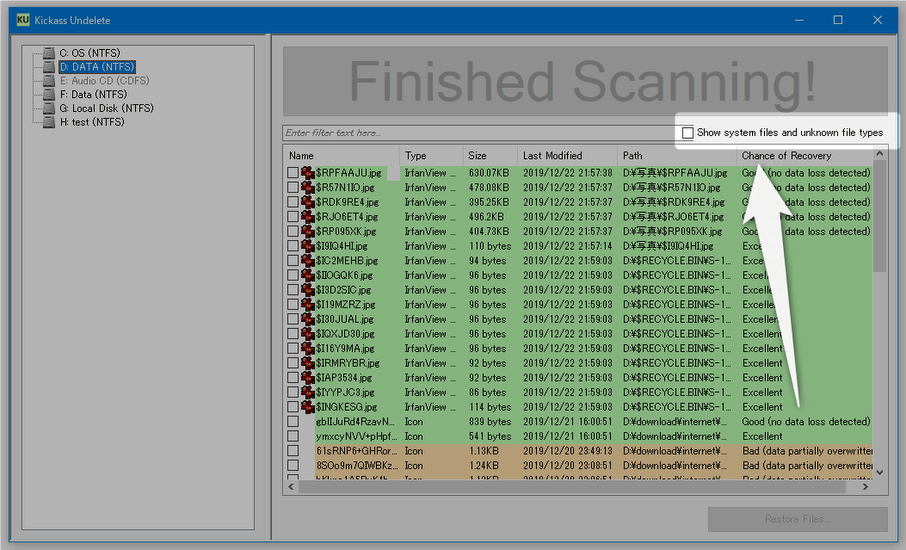This screenshot has height=550, width=906.
Task: Click the Kickass Undelete KU title bar icon
Action: pyautogui.click(x=23, y=20)
